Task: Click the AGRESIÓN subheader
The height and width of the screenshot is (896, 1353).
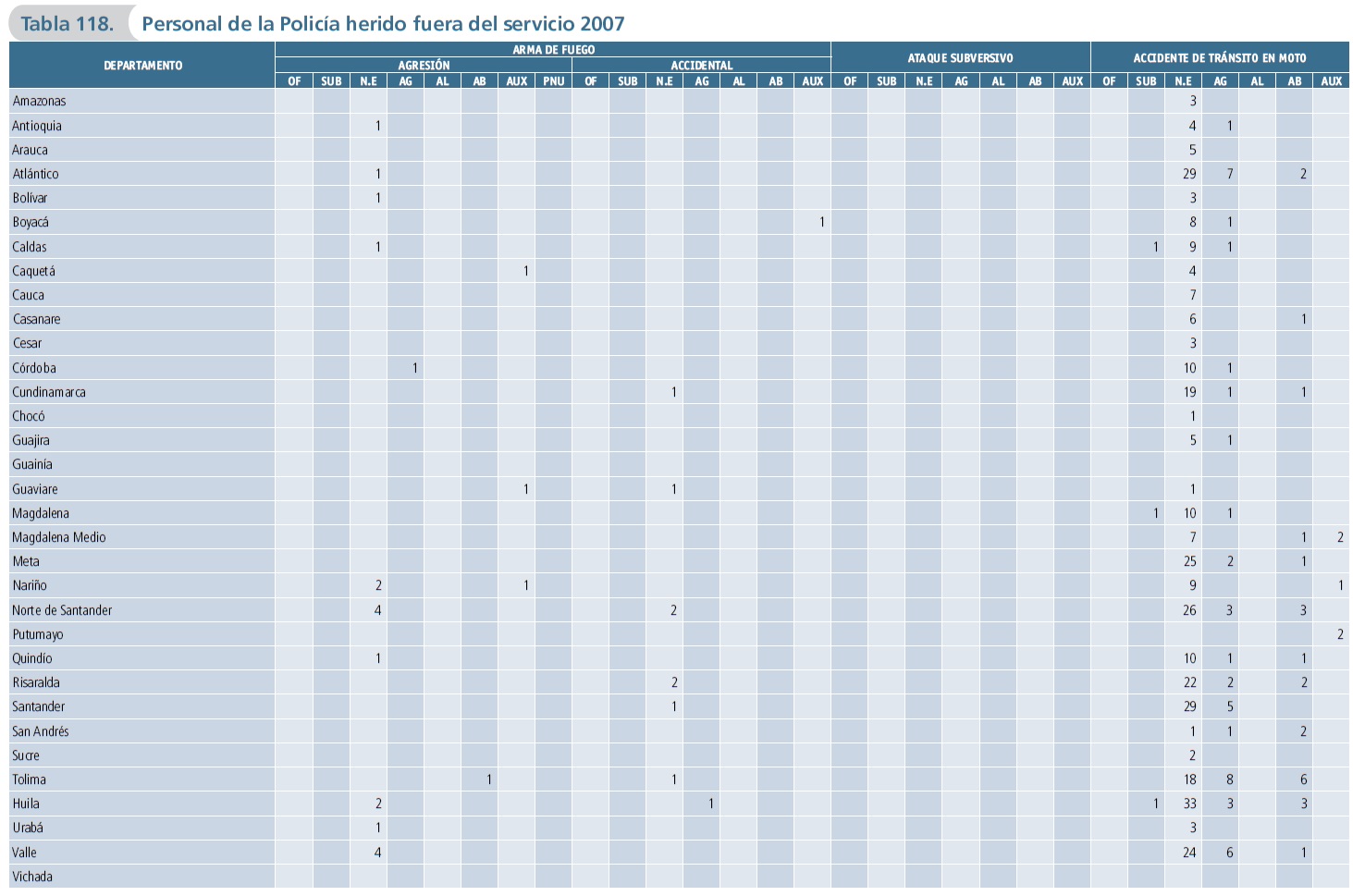Action: 424,66
